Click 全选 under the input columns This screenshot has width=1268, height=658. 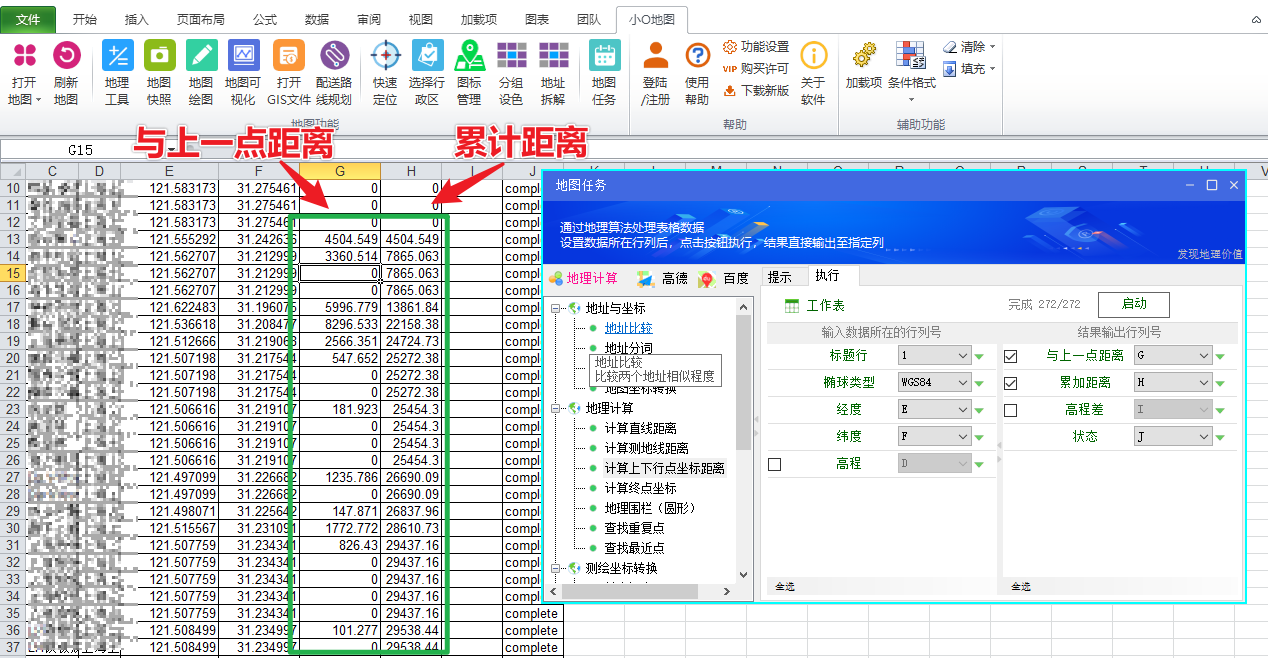click(785, 587)
